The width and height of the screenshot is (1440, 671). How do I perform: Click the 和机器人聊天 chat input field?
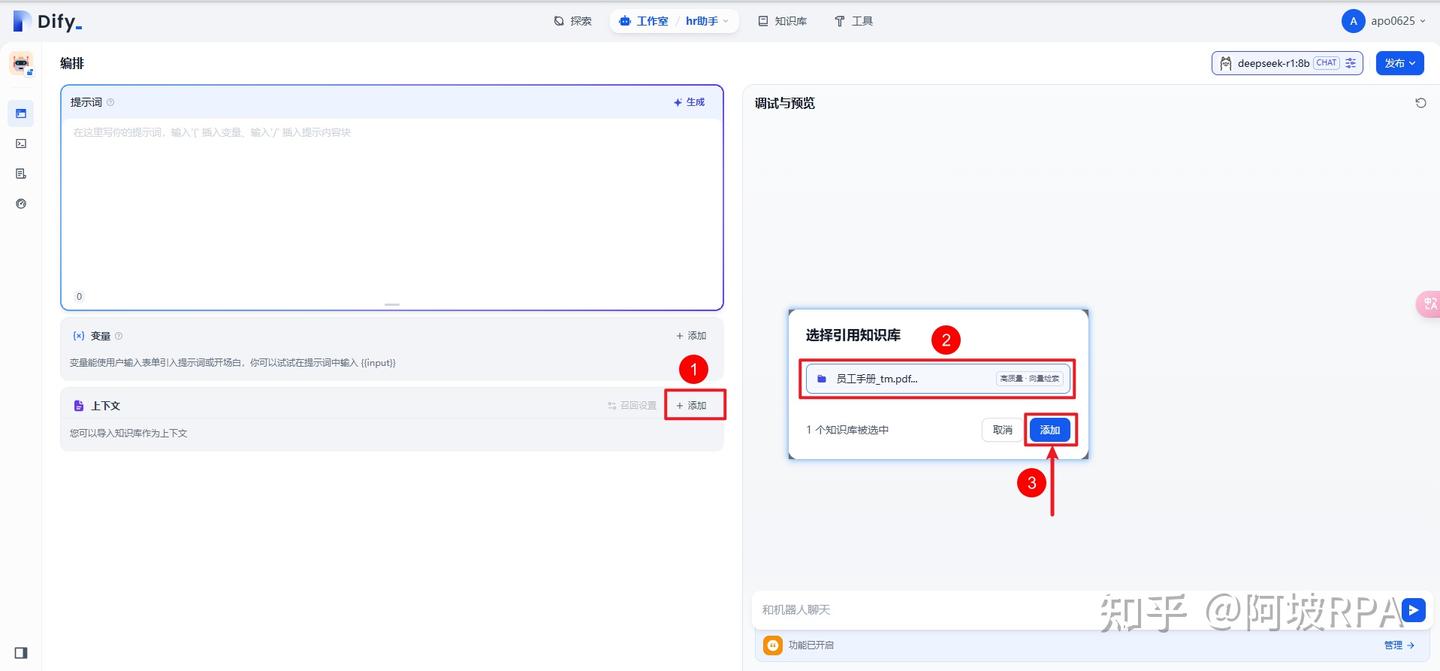pos(1076,610)
